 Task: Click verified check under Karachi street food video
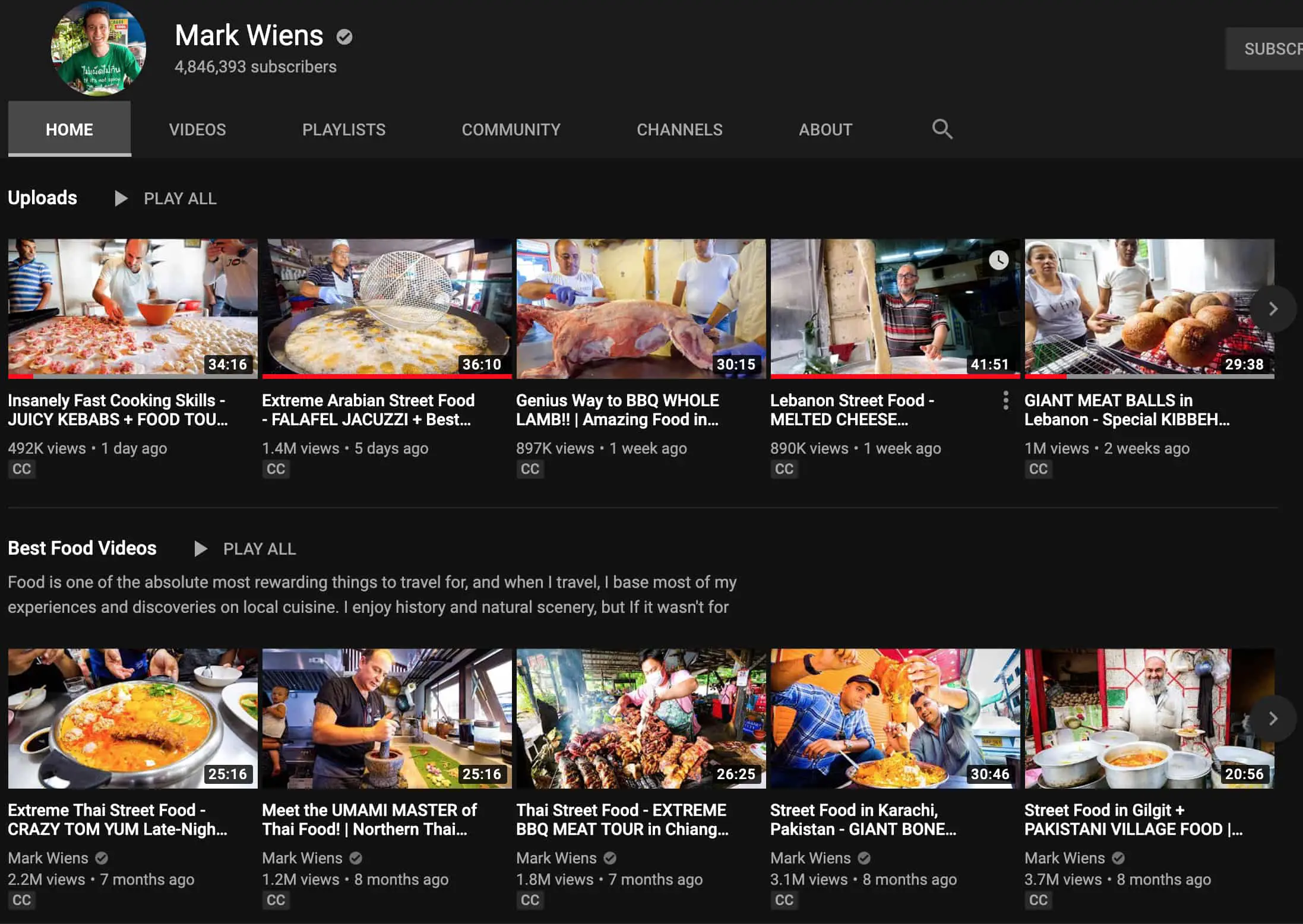(864, 858)
